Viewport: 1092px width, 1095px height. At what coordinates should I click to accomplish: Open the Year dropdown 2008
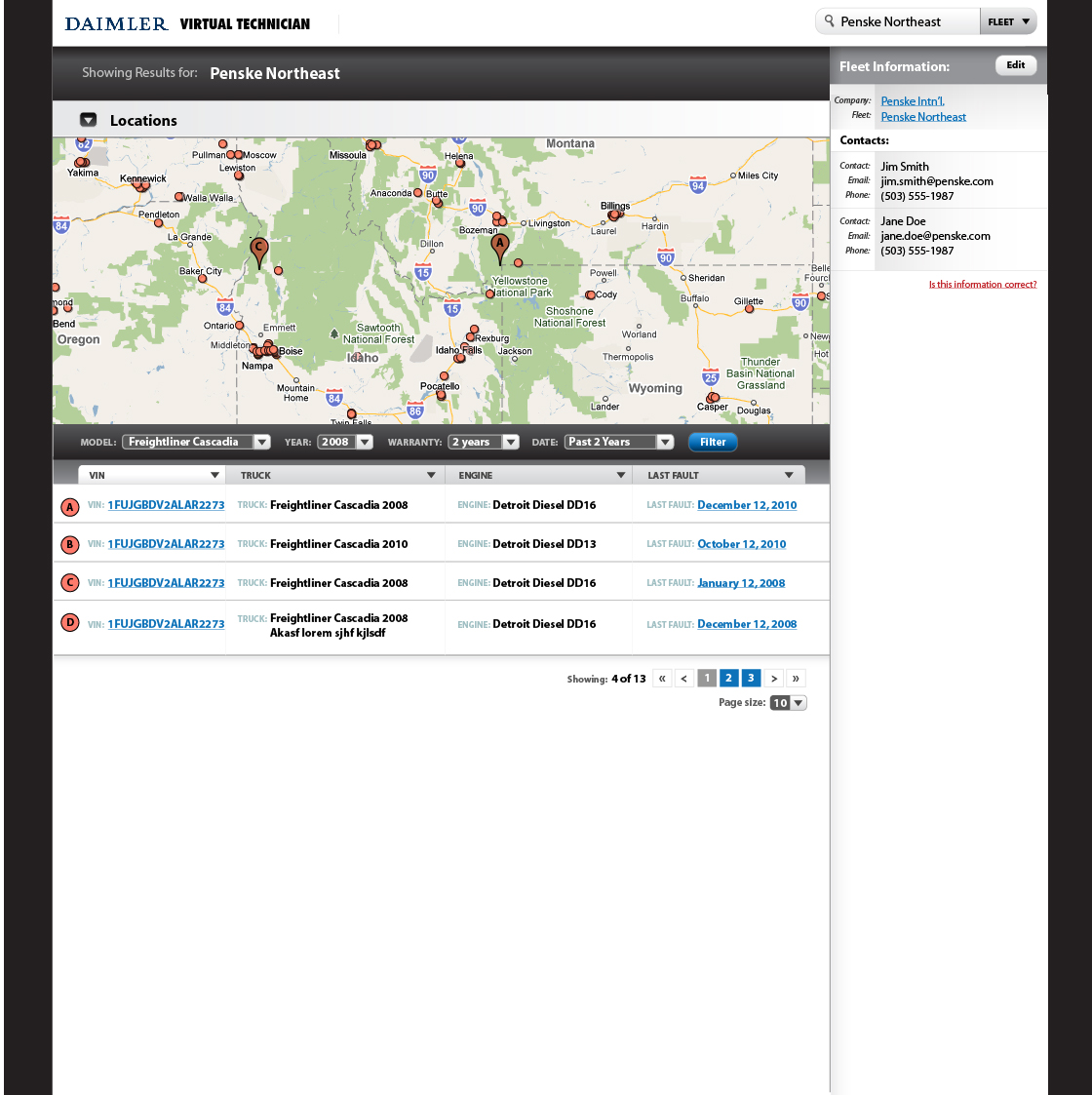pos(345,442)
